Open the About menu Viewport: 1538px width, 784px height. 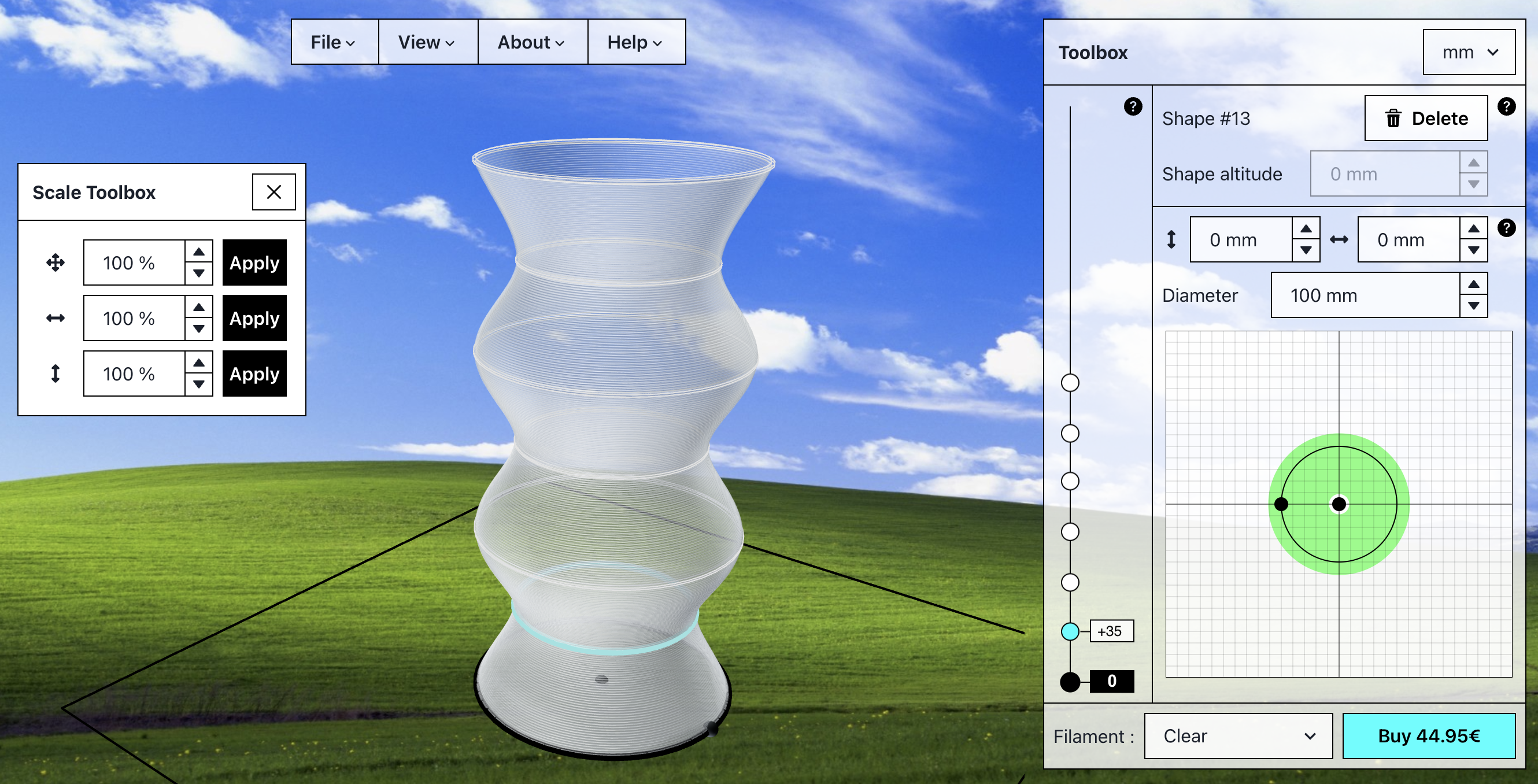(532, 42)
